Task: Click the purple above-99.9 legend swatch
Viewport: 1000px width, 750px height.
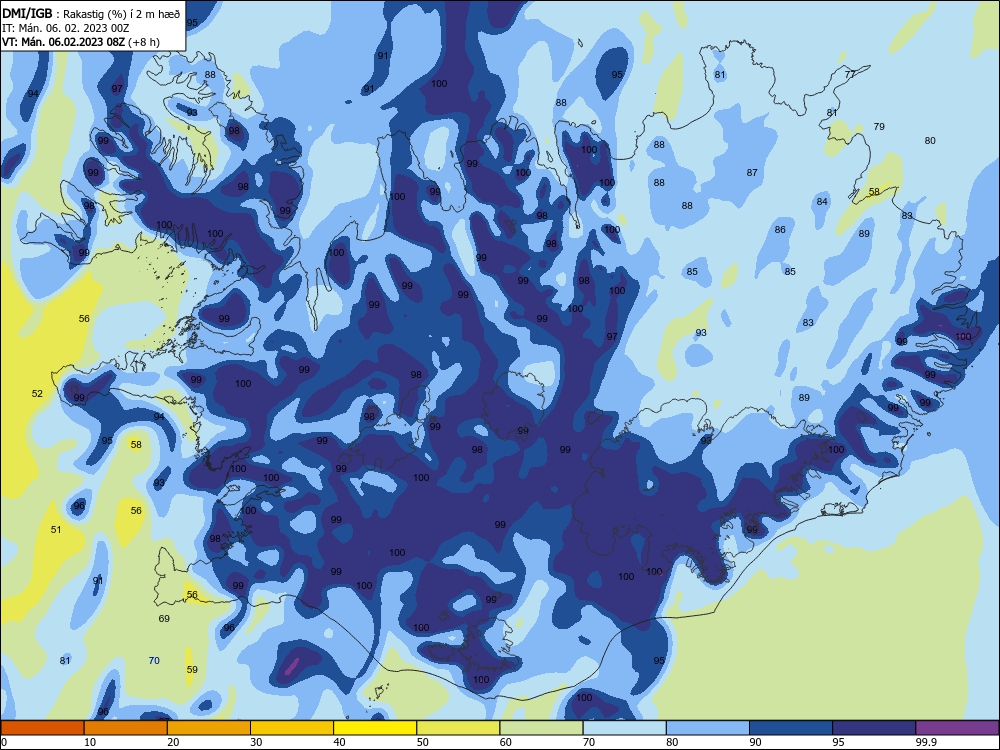Action: 957,728
